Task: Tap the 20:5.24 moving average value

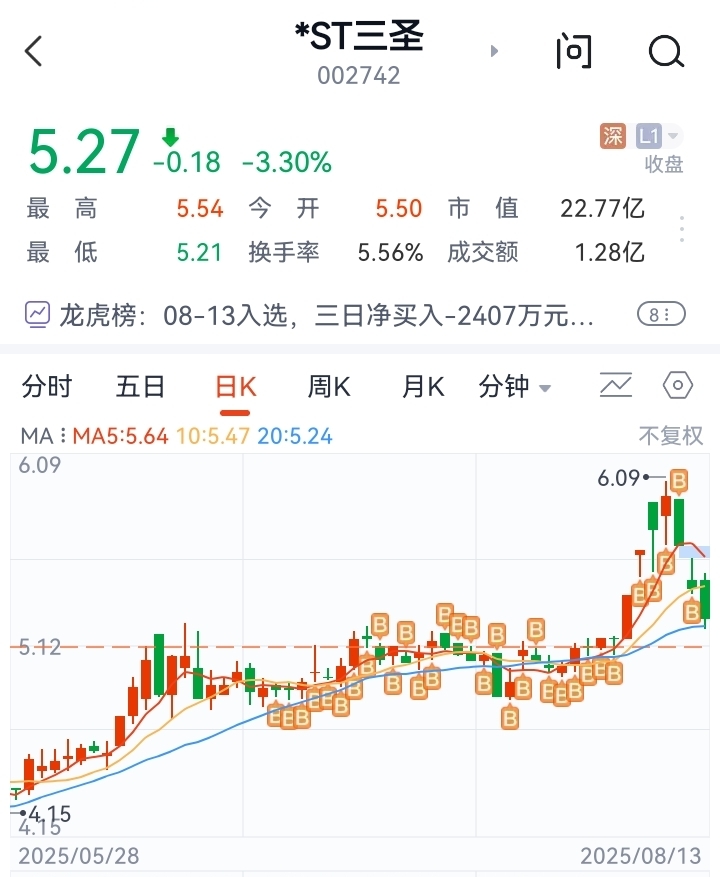Action: click(295, 436)
